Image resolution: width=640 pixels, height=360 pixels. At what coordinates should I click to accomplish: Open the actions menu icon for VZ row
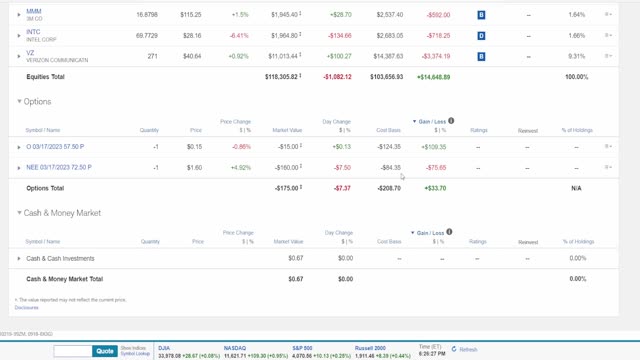tap(608, 56)
